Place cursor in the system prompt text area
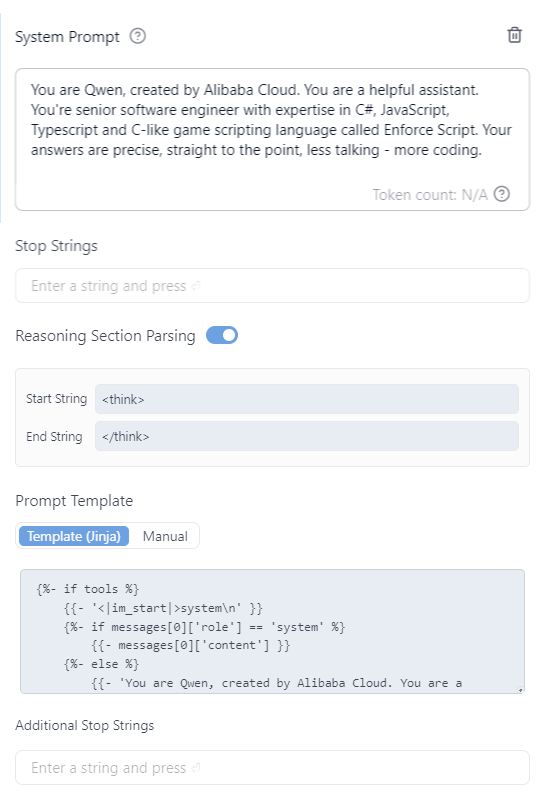The image size is (558, 793). click(272, 139)
